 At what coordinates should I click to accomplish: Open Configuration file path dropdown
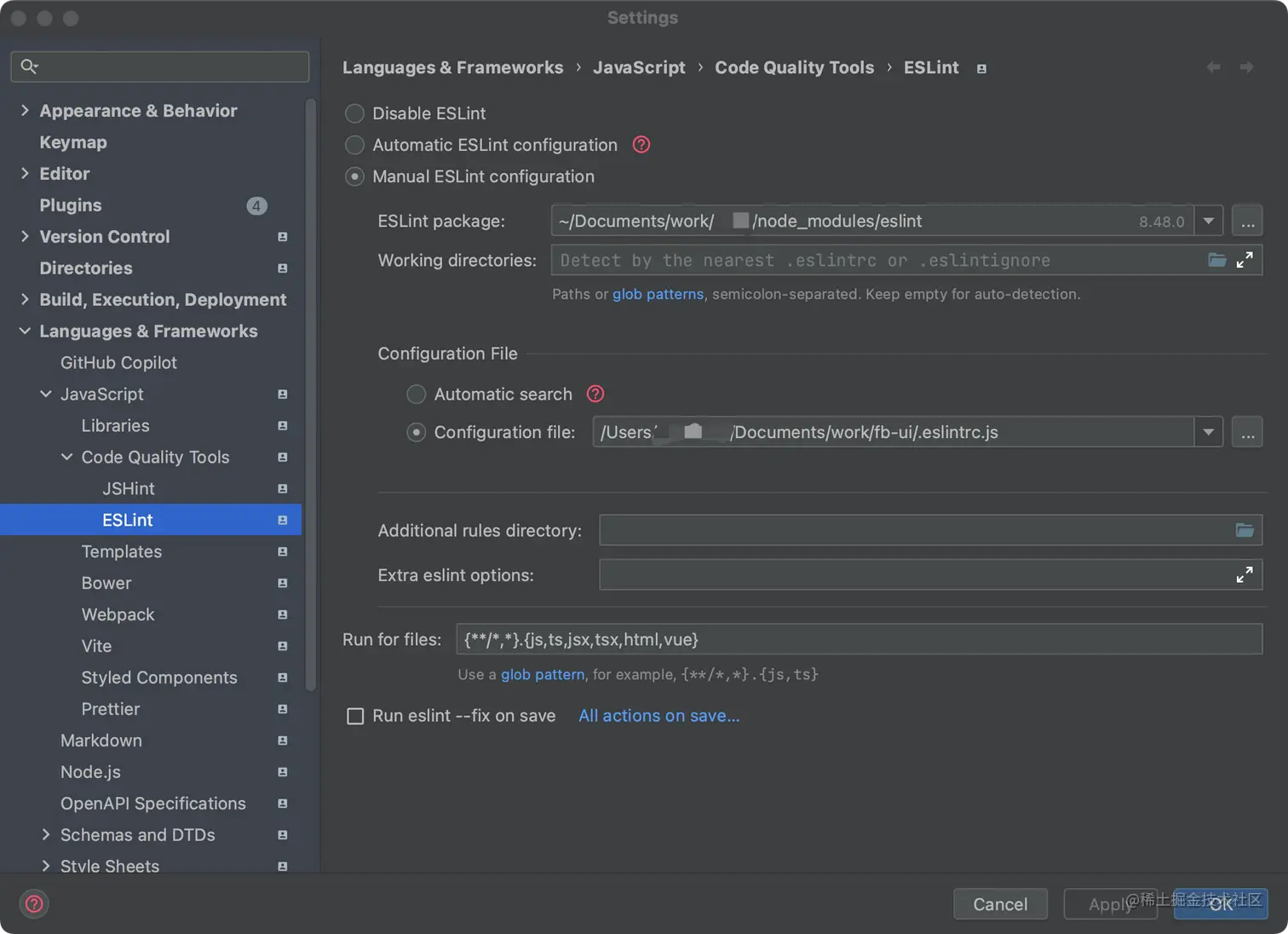point(1209,432)
